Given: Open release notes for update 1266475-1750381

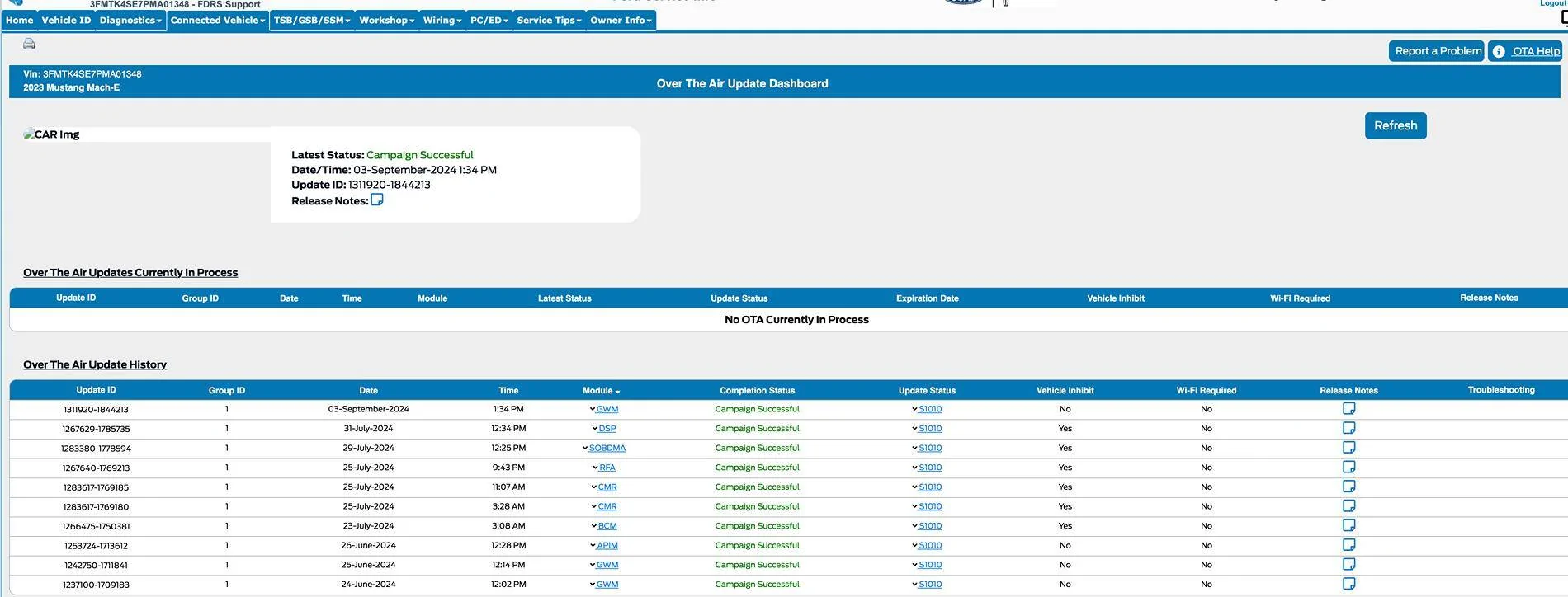Looking at the screenshot, I should click(1349, 525).
